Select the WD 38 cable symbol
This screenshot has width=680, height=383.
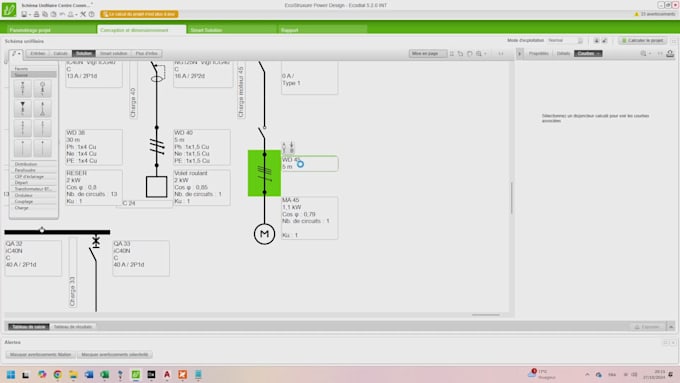(x=157, y=146)
